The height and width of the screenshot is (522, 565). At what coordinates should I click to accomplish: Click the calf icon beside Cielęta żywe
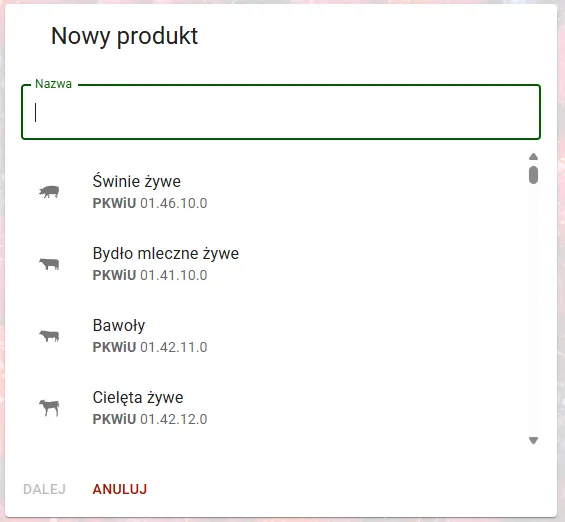49,408
